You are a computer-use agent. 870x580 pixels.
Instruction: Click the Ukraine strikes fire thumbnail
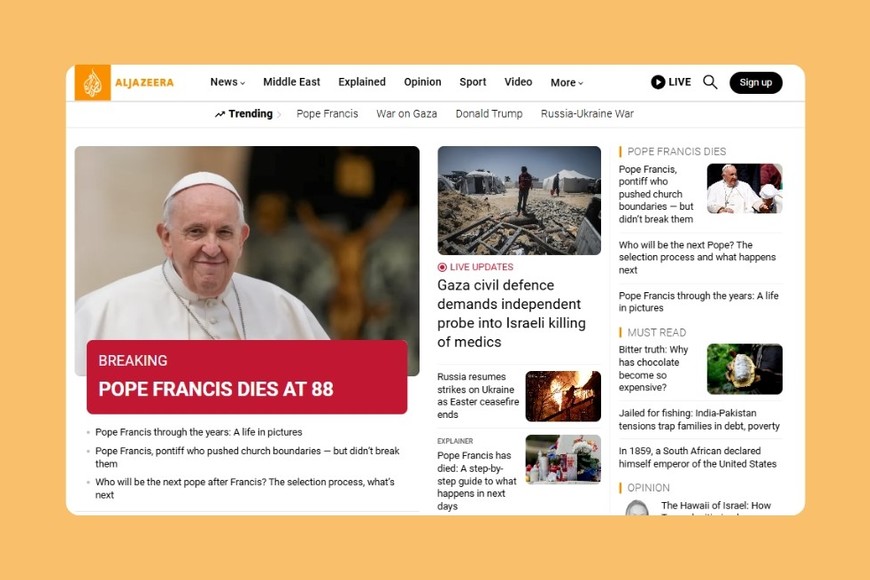(x=563, y=396)
